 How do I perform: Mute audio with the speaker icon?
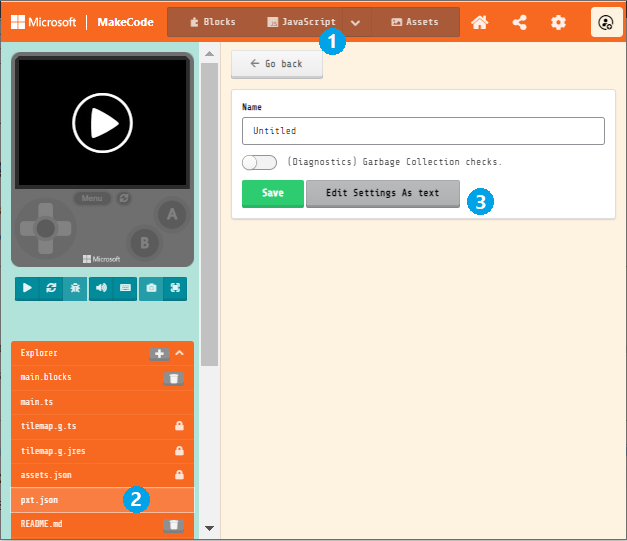pyautogui.click(x=101, y=288)
